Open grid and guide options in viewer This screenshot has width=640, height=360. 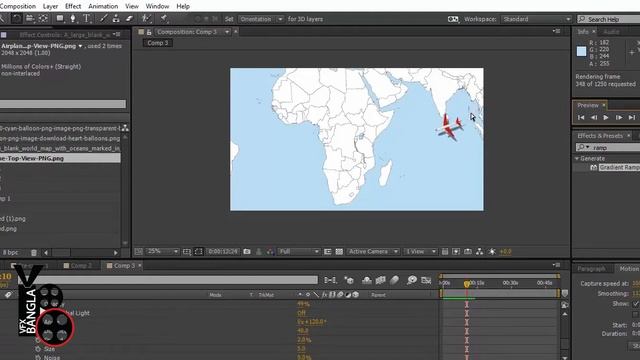click(187, 252)
